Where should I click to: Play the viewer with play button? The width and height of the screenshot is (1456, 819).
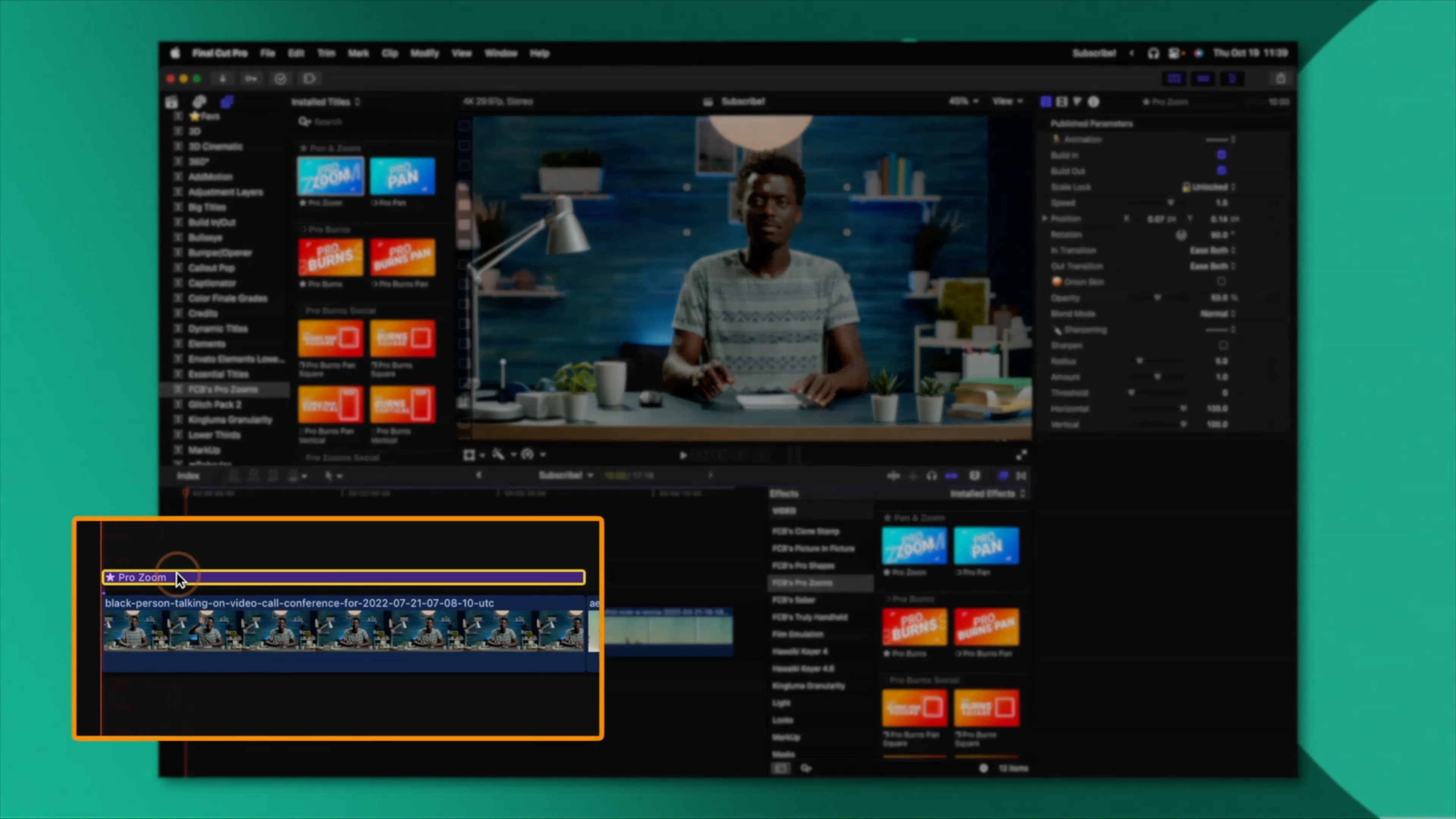coord(683,455)
